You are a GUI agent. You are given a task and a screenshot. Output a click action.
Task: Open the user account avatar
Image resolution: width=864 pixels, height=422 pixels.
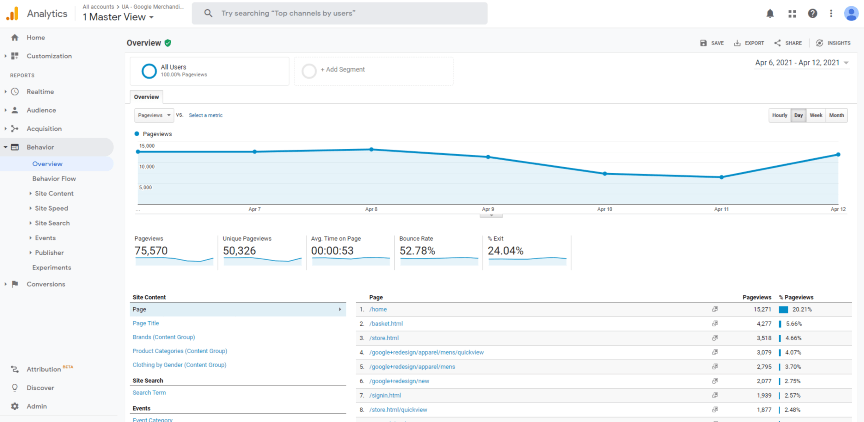[x=851, y=14]
